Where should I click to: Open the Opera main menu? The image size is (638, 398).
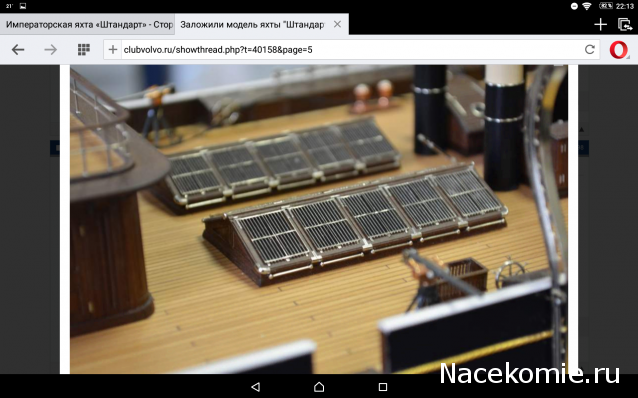tap(618, 50)
